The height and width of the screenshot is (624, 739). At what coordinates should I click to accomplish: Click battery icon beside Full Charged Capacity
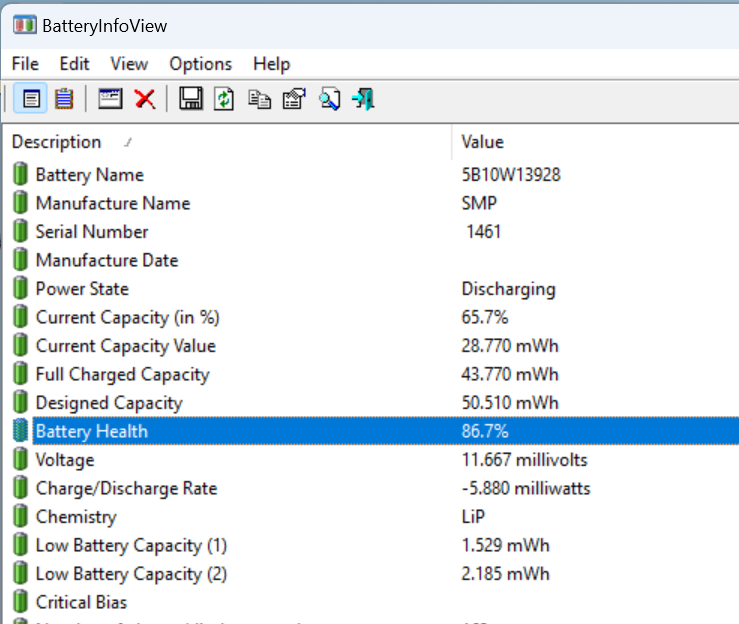coord(20,374)
